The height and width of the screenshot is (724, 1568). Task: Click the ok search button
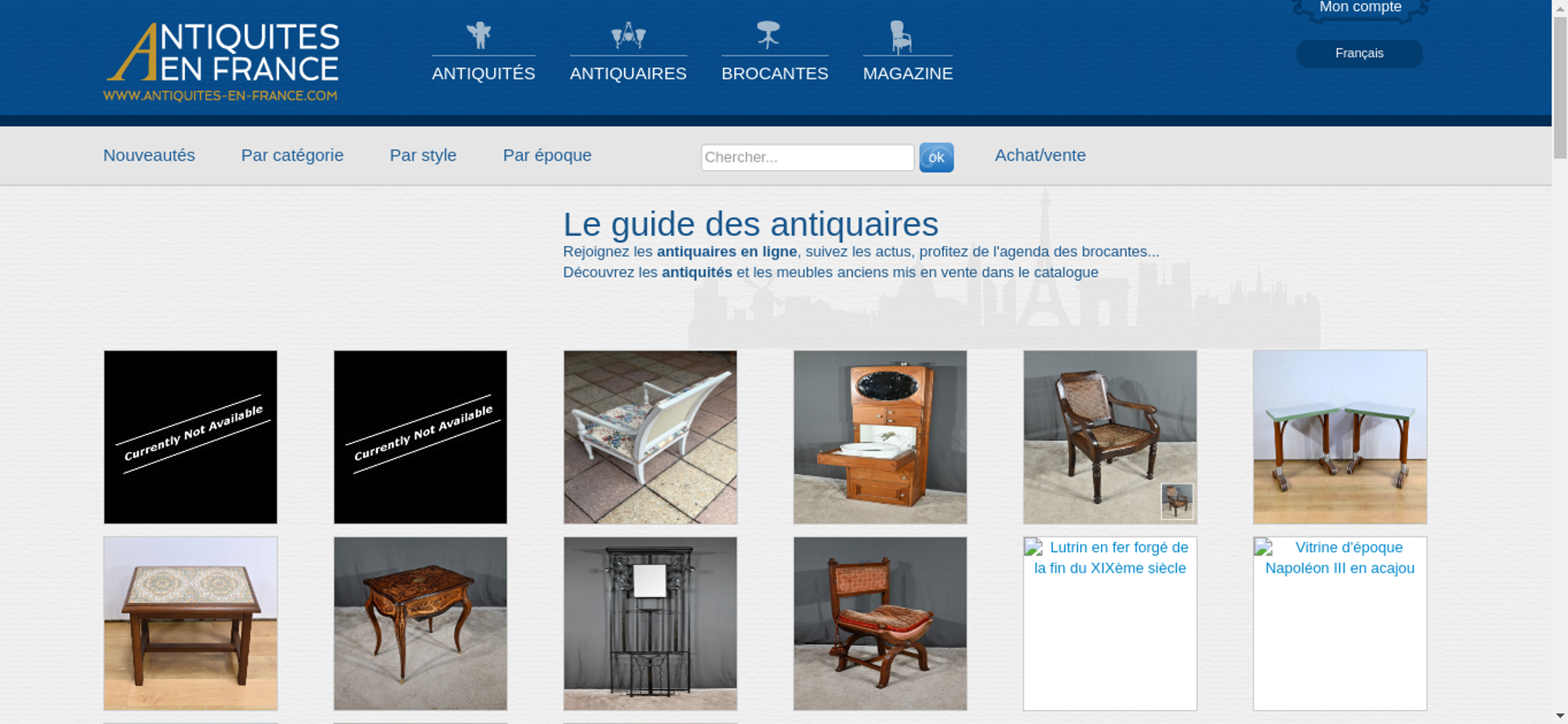pos(936,158)
